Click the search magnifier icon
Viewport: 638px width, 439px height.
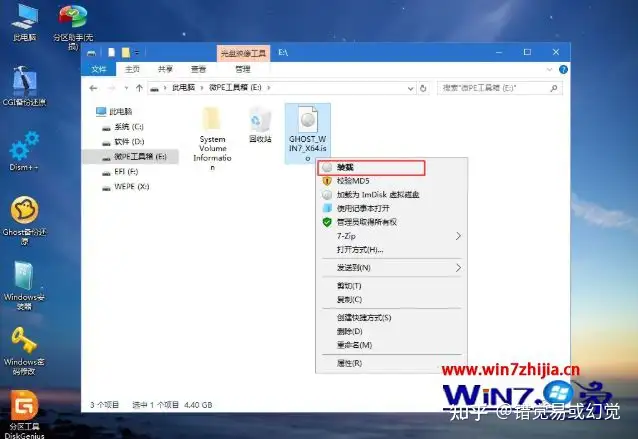554,88
